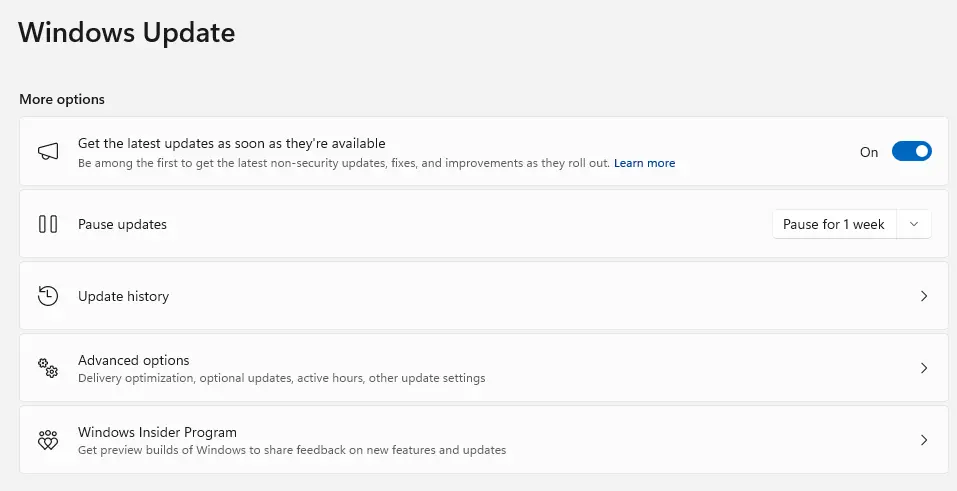Open Advanced options settings row
Image resolution: width=957 pixels, height=491 pixels.
pos(134,360)
